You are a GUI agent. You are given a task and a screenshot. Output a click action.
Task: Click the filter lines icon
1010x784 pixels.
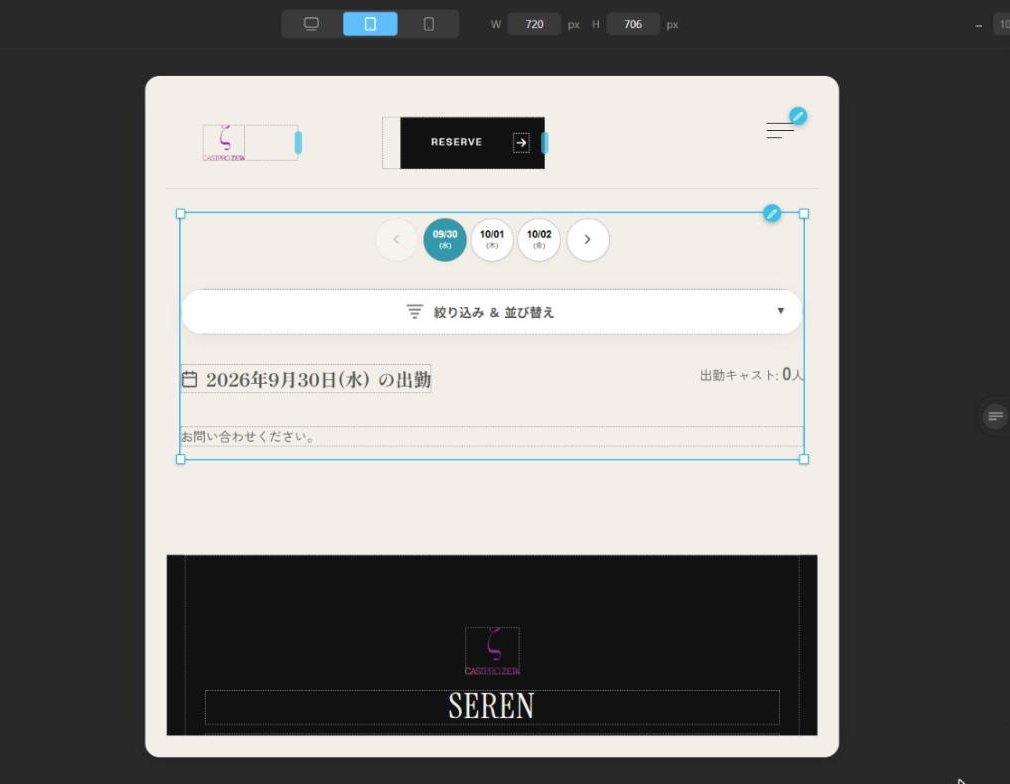coord(415,311)
